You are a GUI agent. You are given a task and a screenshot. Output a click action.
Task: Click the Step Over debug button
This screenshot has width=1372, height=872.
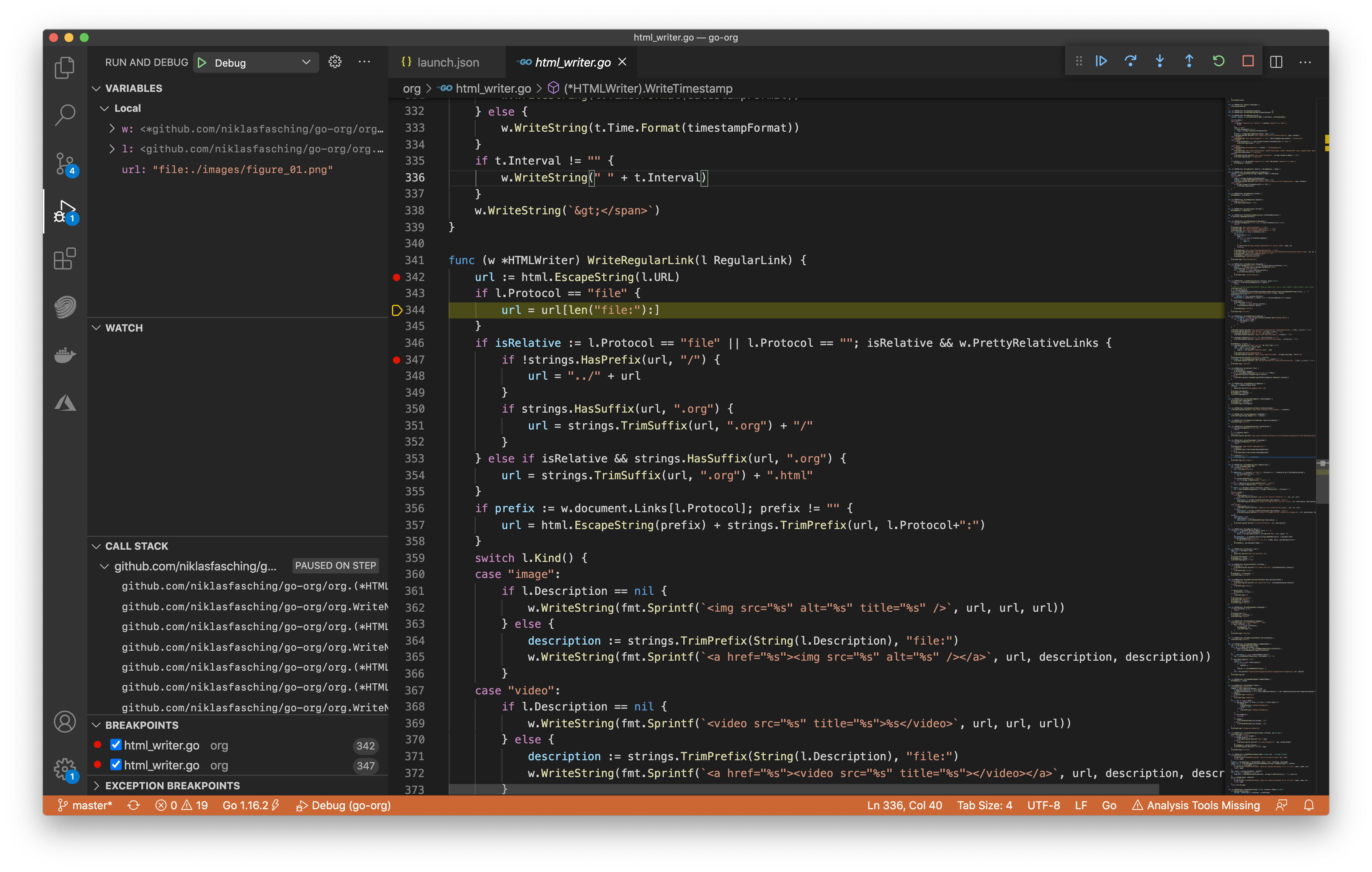pyautogui.click(x=1130, y=62)
